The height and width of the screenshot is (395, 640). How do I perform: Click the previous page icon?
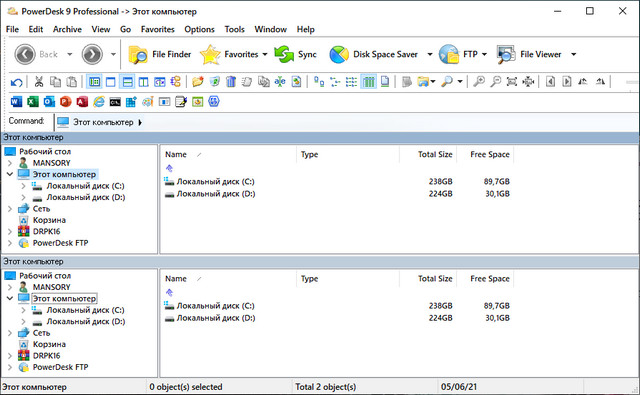pyautogui.click(x=550, y=82)
